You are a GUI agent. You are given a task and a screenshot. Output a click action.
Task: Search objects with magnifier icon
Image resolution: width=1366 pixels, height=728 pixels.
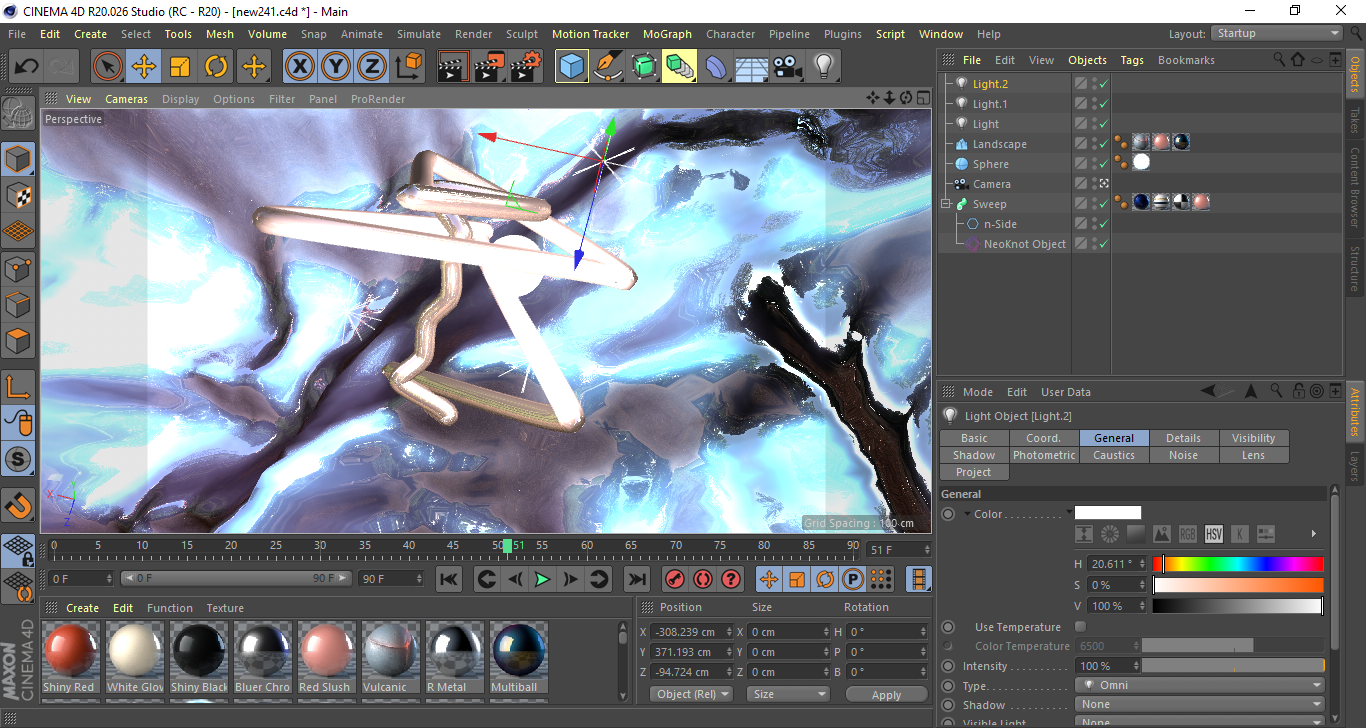click(1279, 60)
